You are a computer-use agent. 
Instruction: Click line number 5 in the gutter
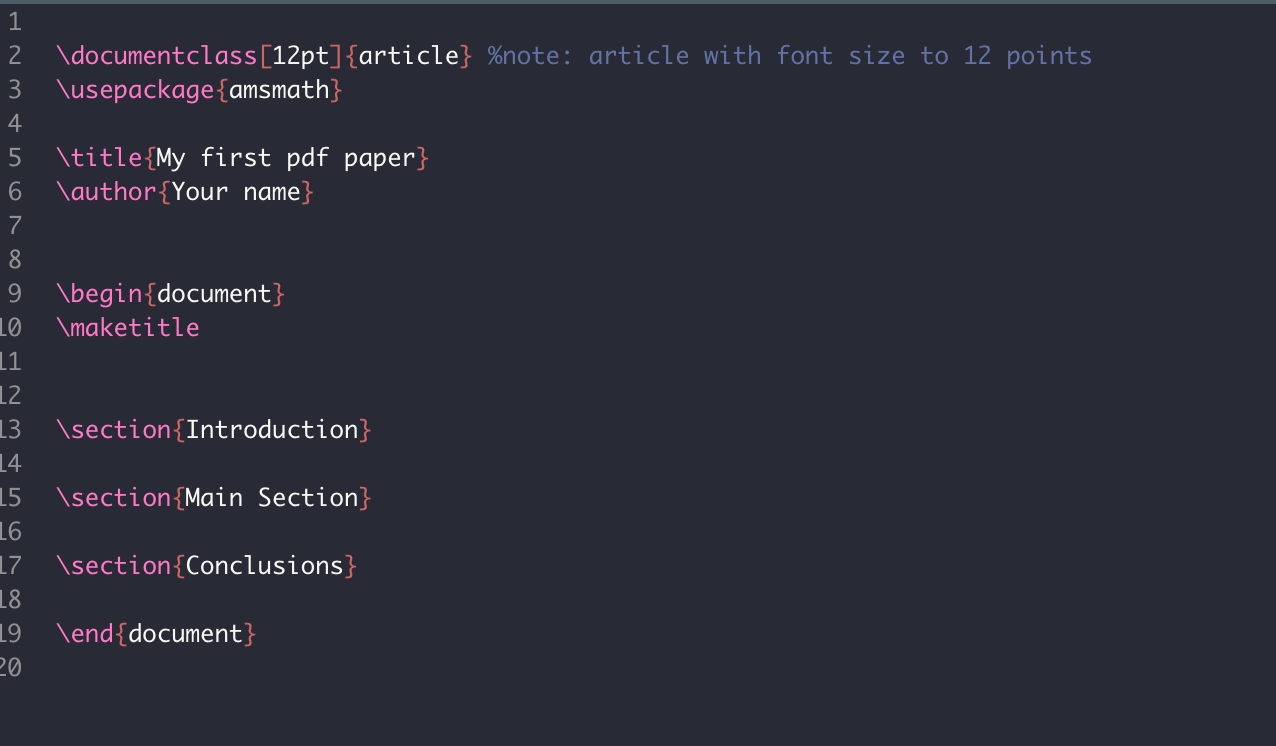[14, 158]
